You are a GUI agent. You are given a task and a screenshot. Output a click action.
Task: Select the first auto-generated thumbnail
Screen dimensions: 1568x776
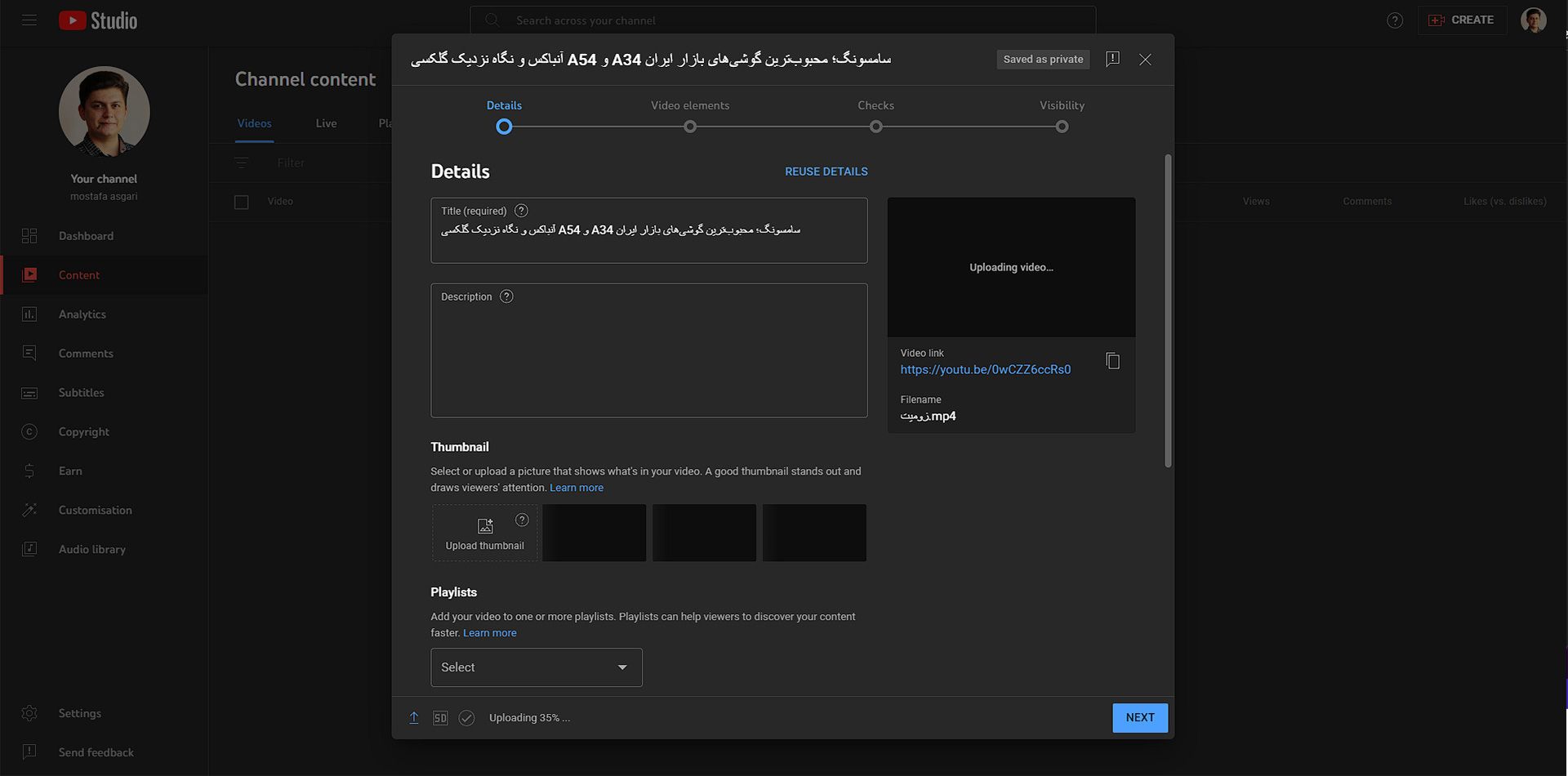point(594,533)
